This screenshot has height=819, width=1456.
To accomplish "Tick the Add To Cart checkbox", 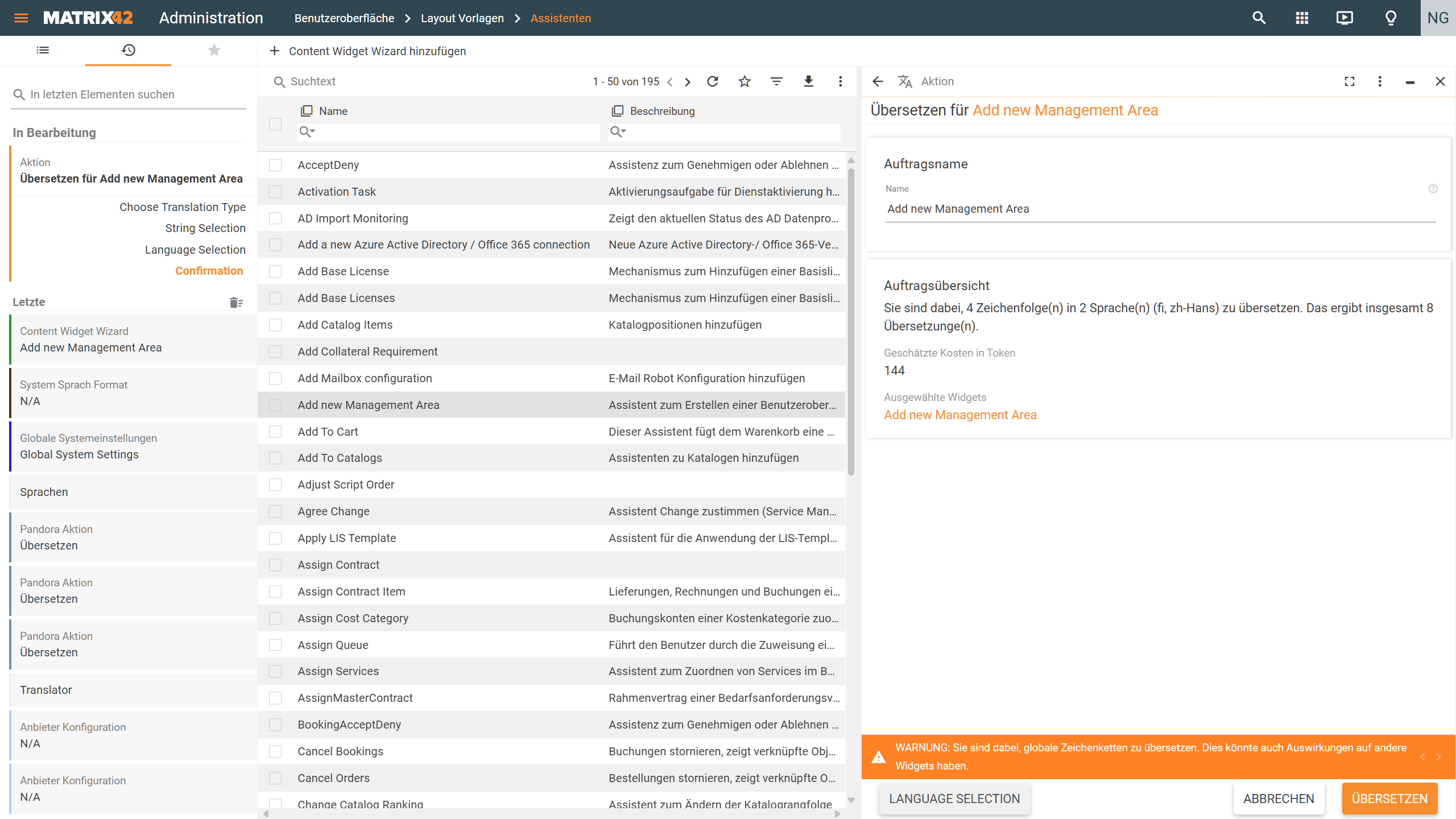I will pyautogui.click(x=275, y=432).
